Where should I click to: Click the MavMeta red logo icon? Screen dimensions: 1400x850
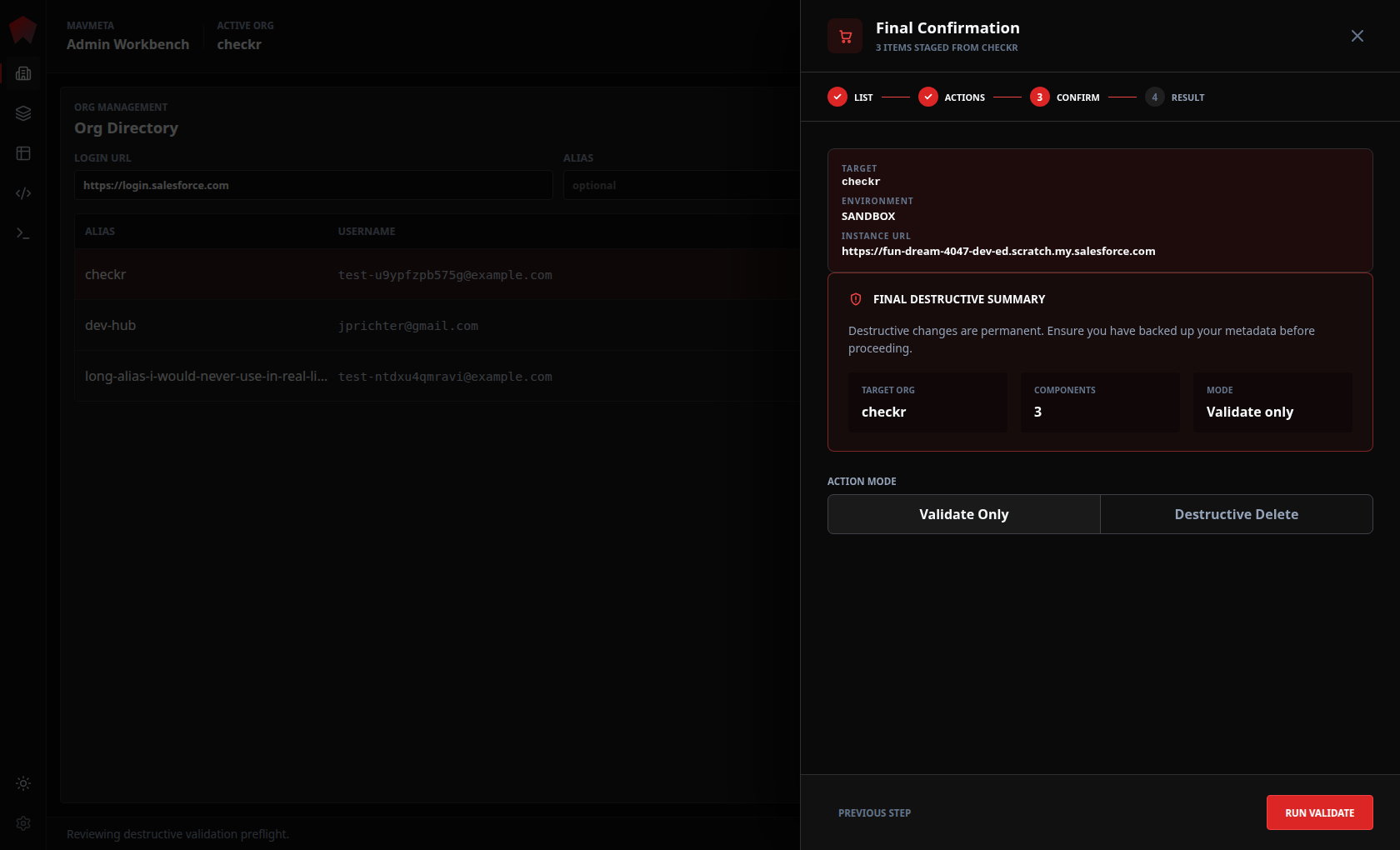(22, 30)
